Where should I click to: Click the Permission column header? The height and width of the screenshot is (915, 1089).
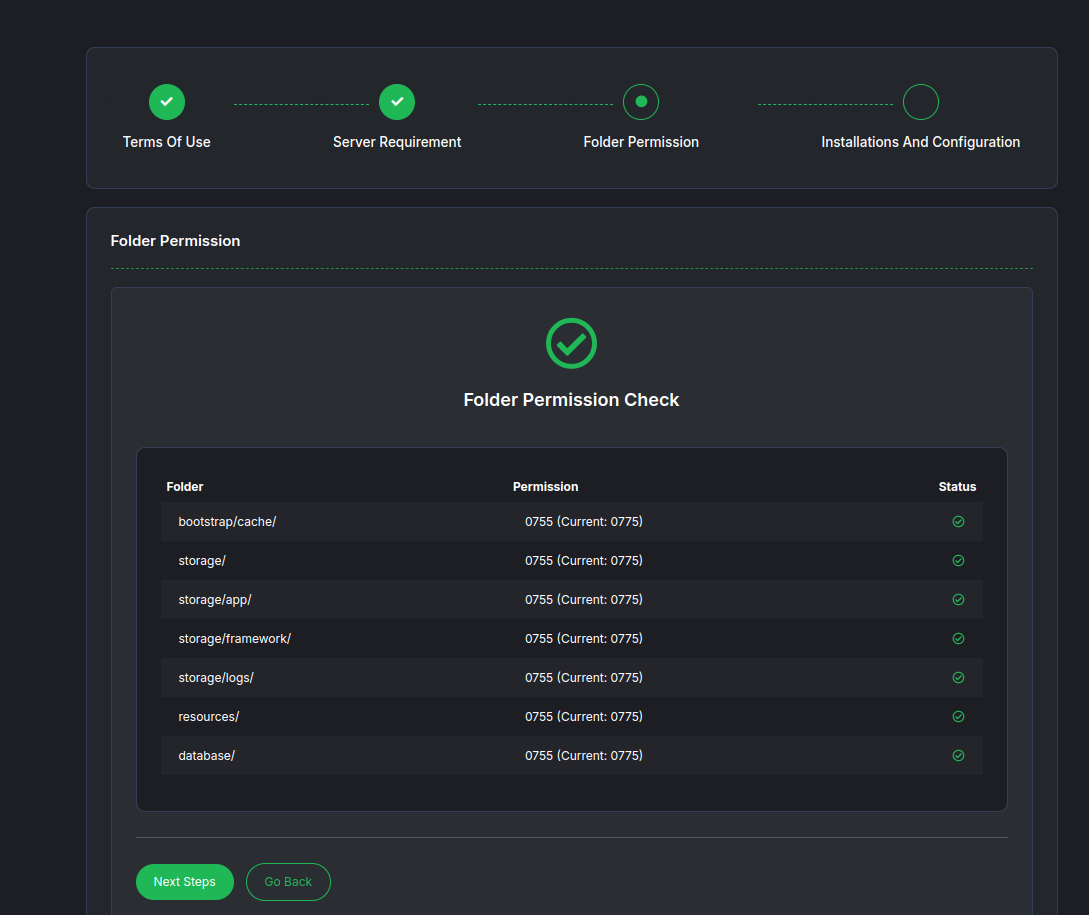tap(545, 487)
